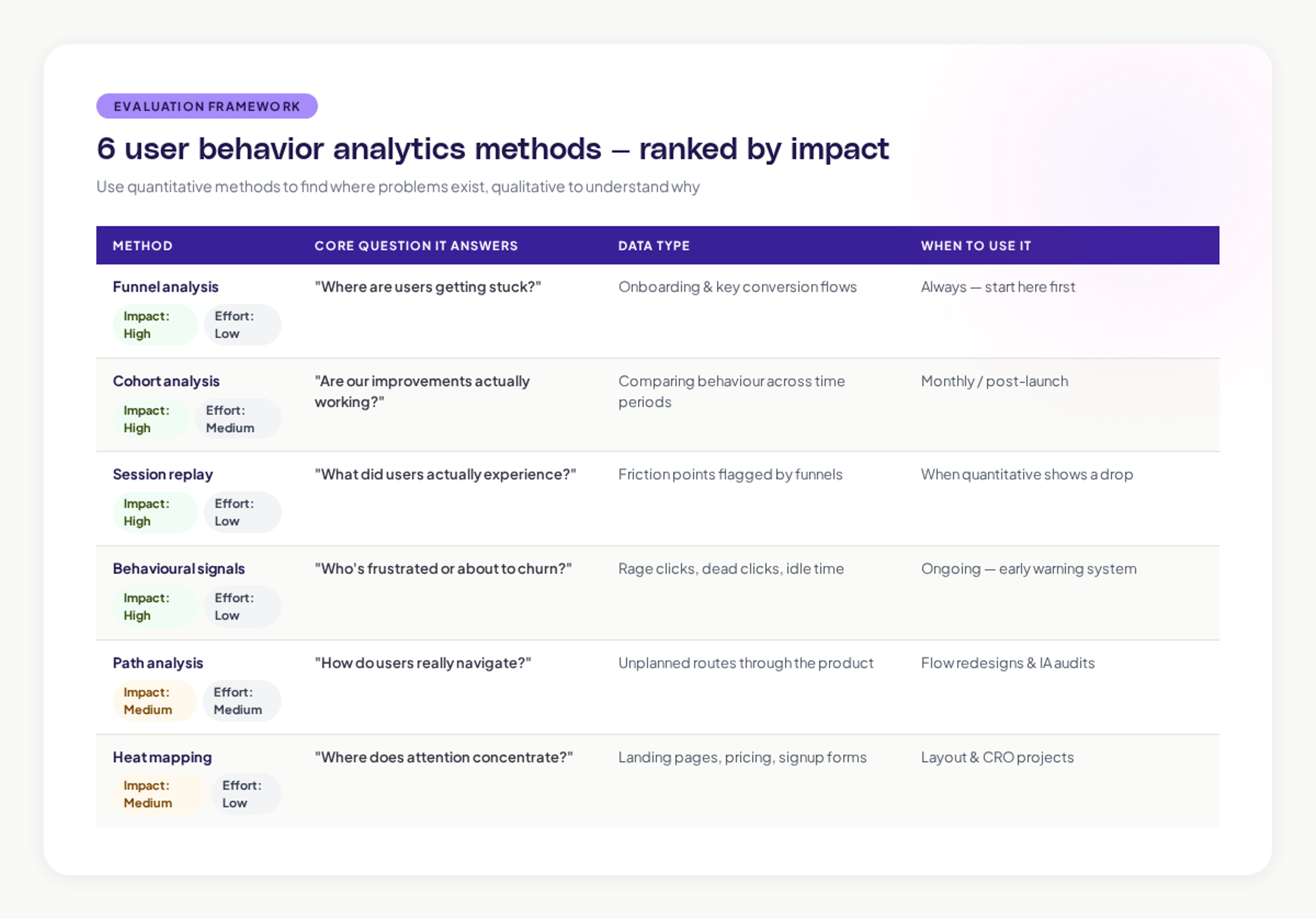Viewport: 1316px width, 919px height.
Task: Select the main title about 6 analytics methods
Action: (x=492, y=149)
